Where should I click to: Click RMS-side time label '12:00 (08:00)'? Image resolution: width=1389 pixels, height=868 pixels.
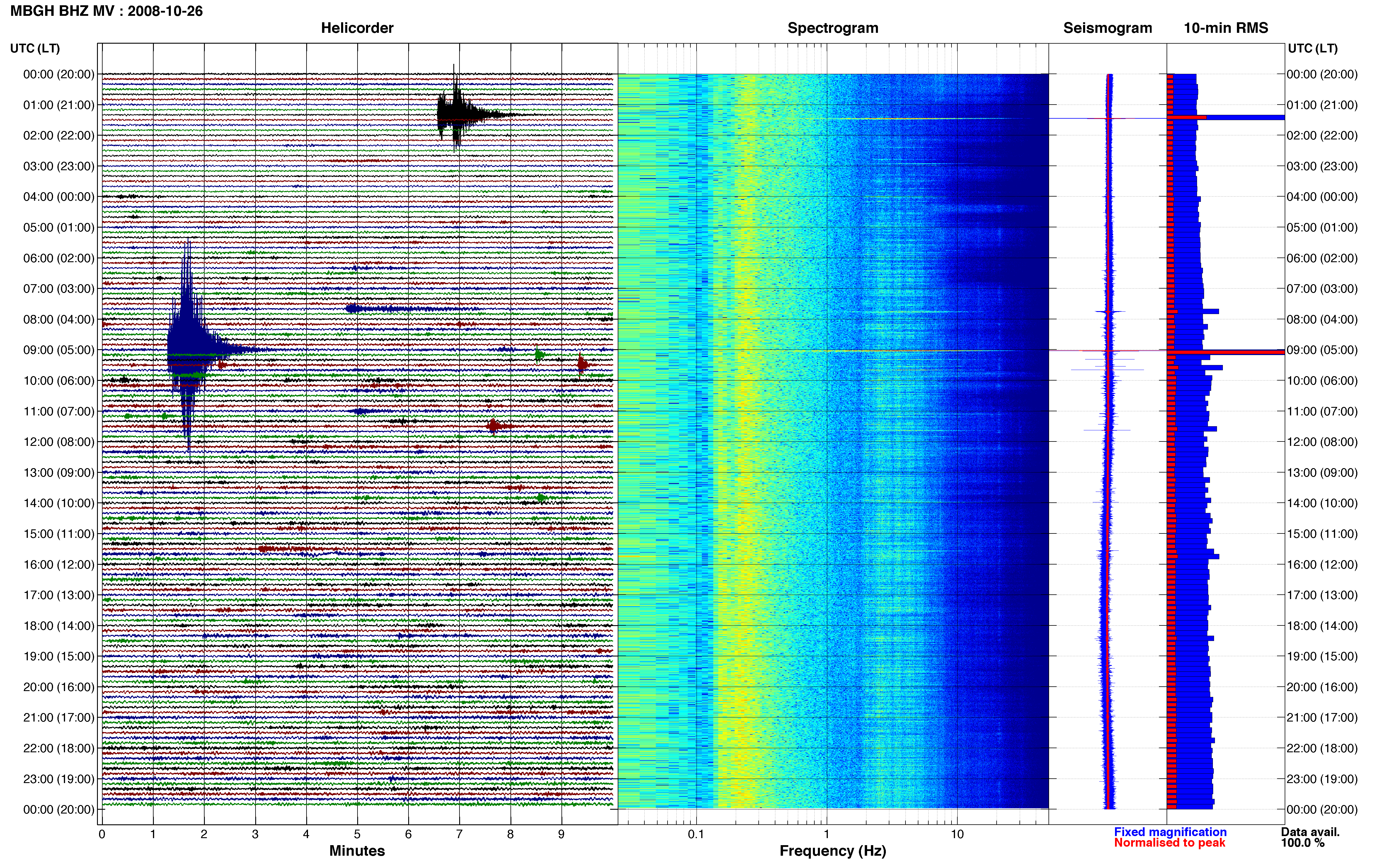tap(1322, 442)
